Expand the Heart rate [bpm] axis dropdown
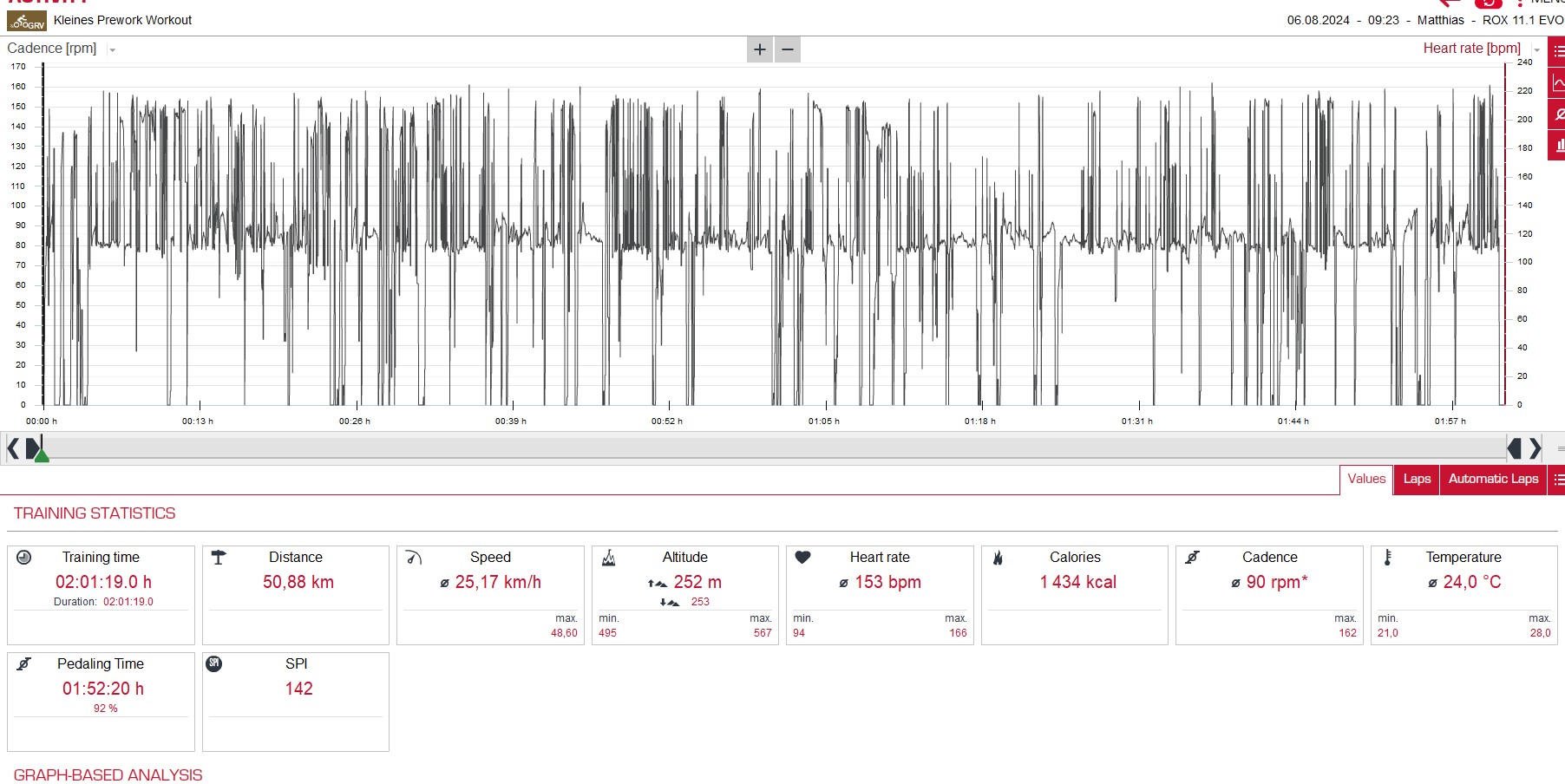1565x784 pixels. 1536,50
